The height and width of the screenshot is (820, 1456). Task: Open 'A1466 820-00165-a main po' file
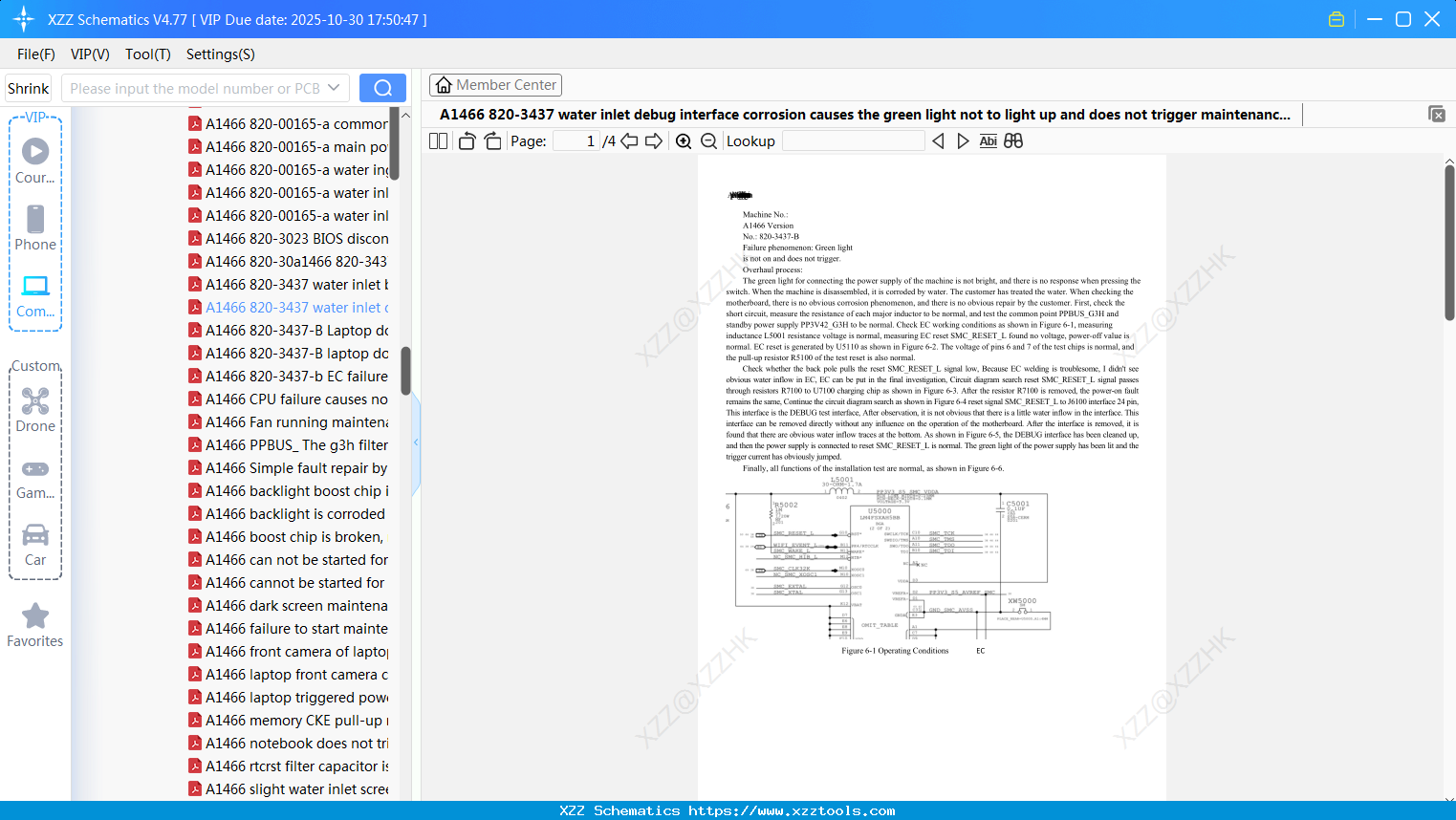tap(288, 147)
